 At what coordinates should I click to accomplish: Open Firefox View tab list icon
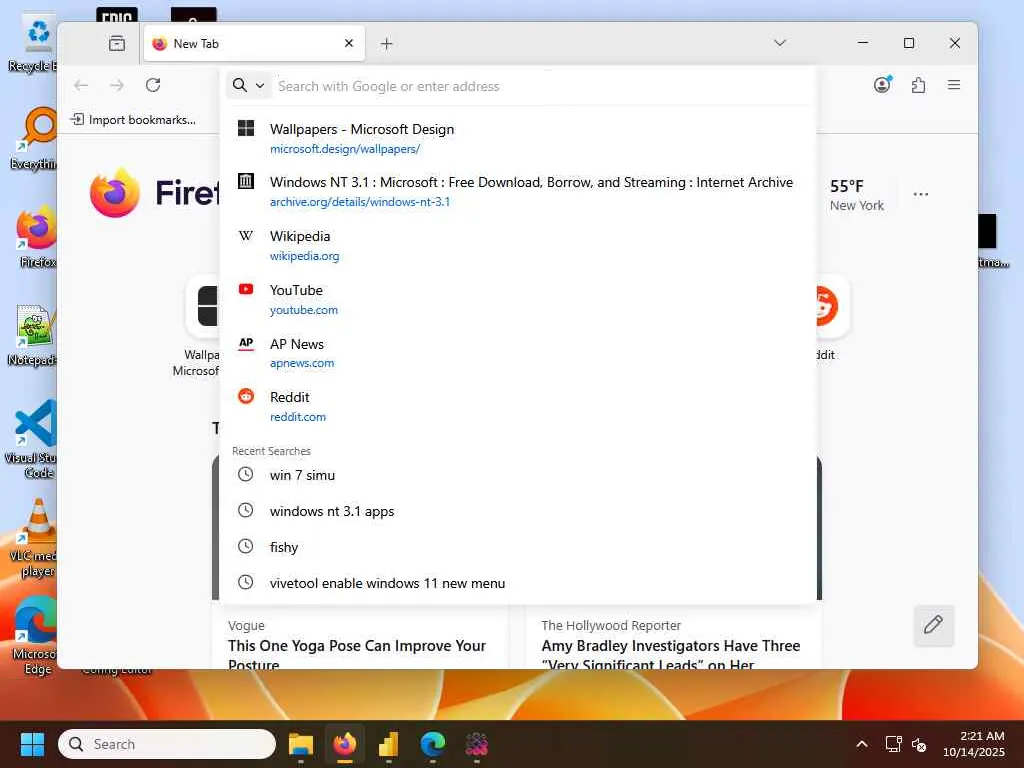click(x=117, y=43)
